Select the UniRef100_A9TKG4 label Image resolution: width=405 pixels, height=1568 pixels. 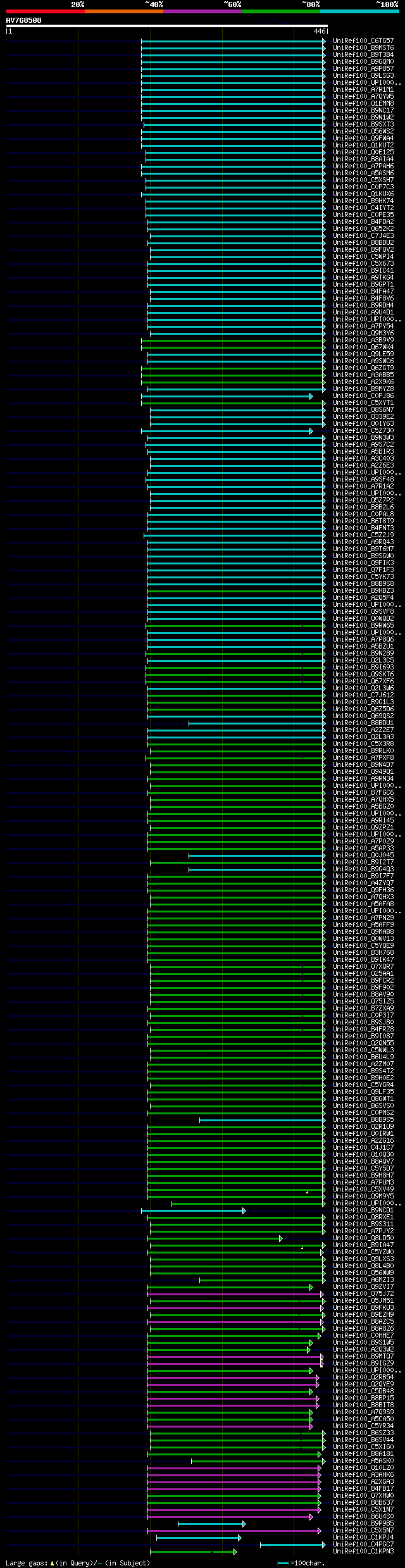363,277
